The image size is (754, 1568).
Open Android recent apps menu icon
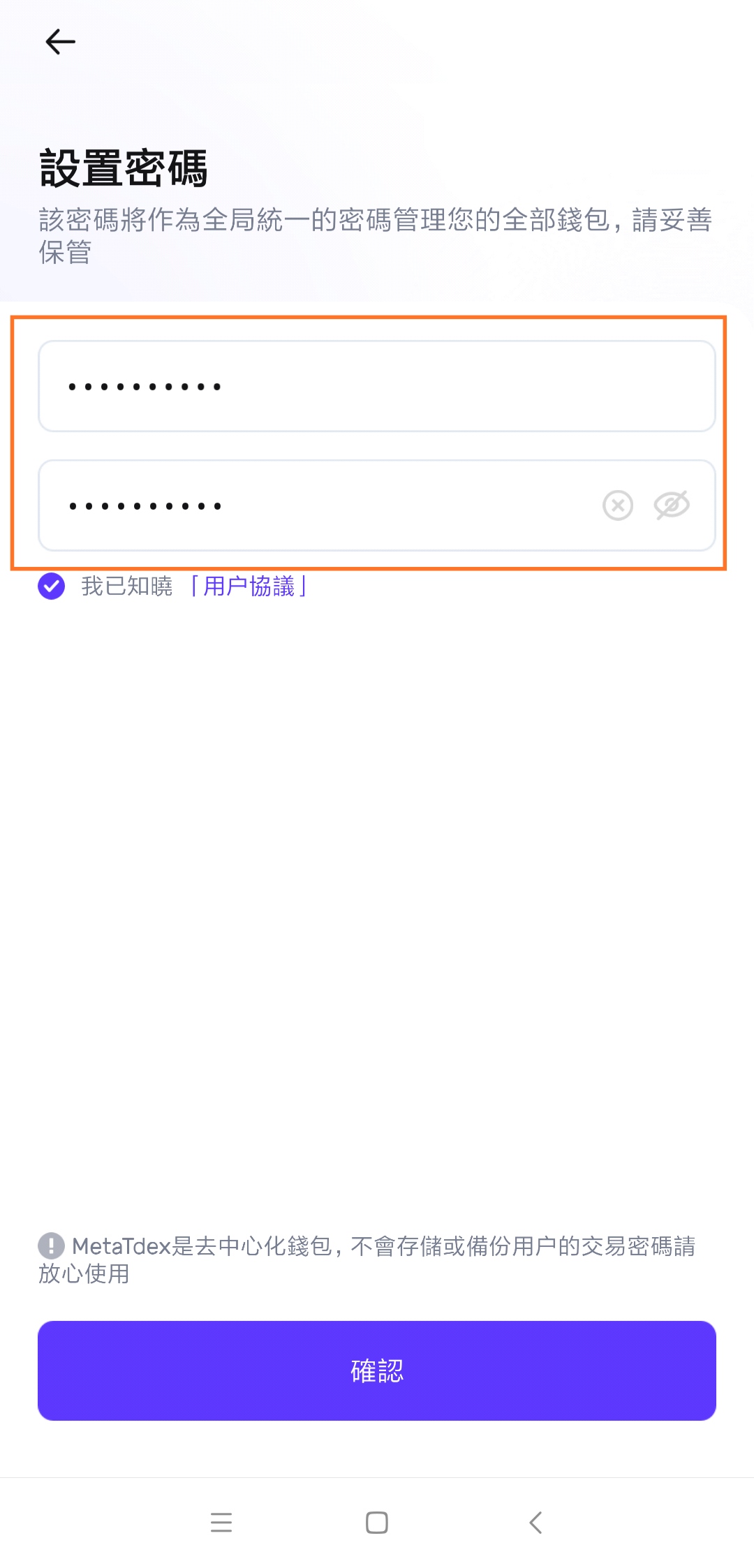[221, 1522]
